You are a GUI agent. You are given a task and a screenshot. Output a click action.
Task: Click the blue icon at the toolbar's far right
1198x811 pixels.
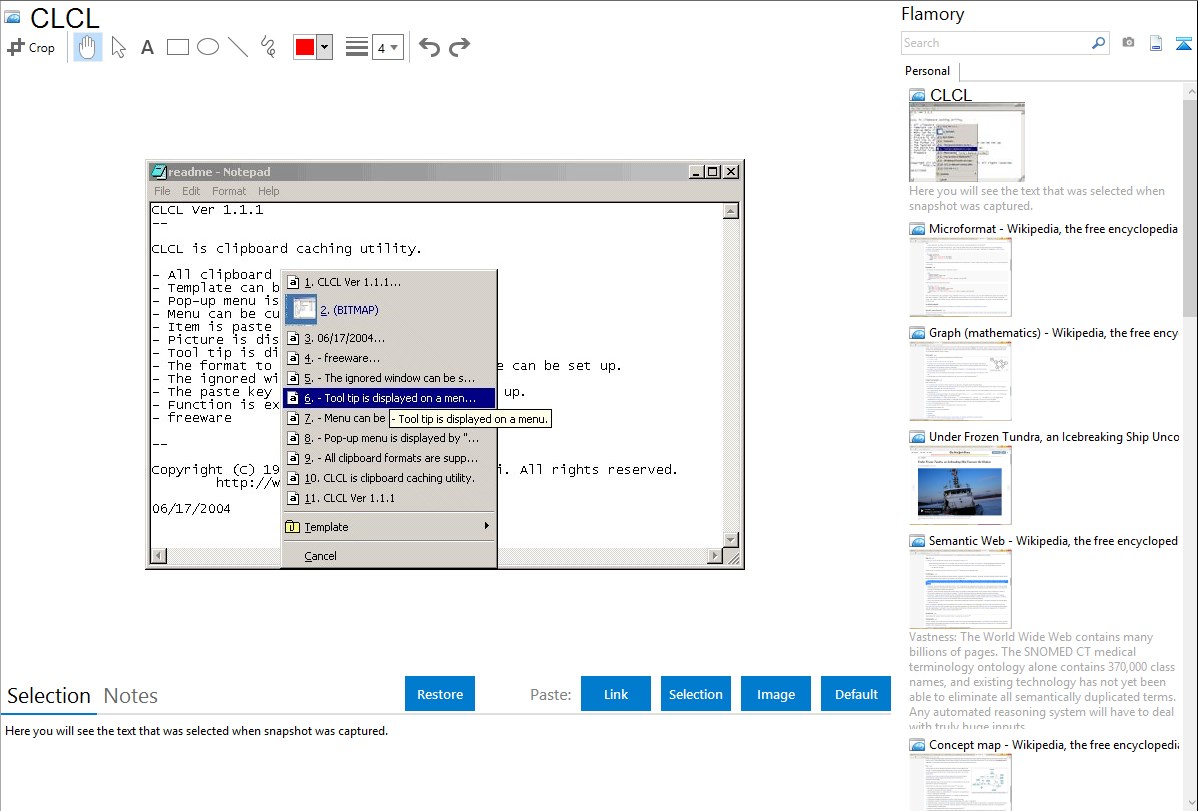click(1183, 43)
